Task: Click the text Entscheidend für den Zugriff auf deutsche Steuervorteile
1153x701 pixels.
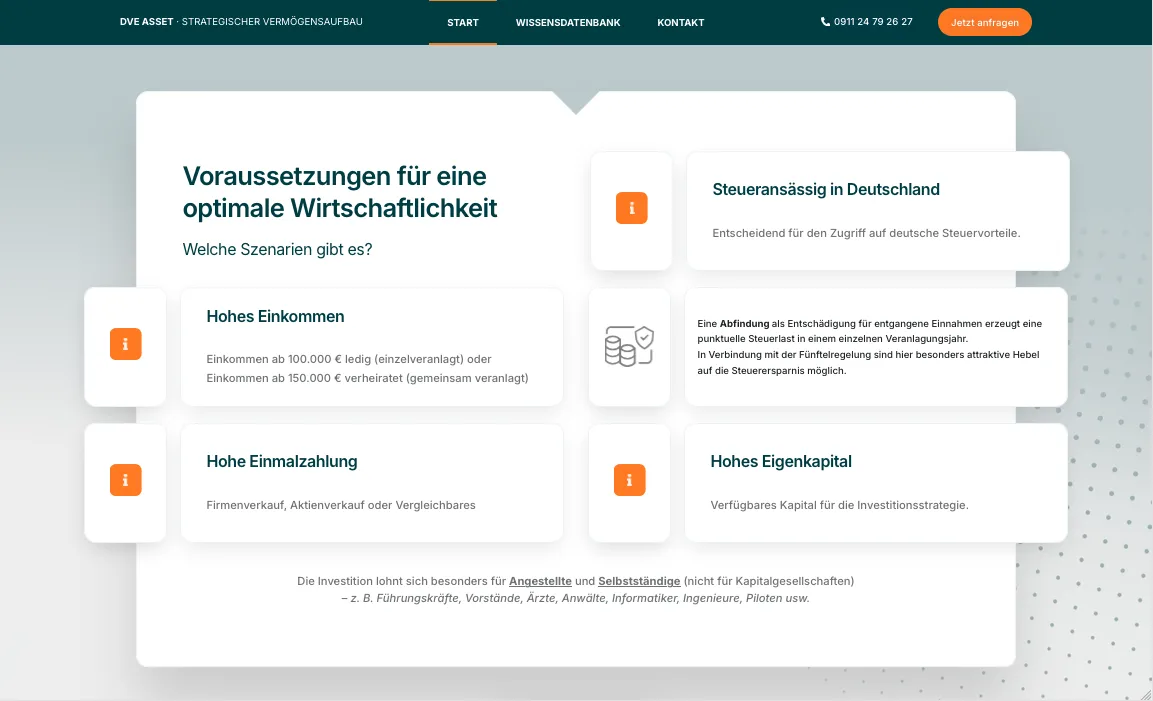Action: click(x=866, y=233)
